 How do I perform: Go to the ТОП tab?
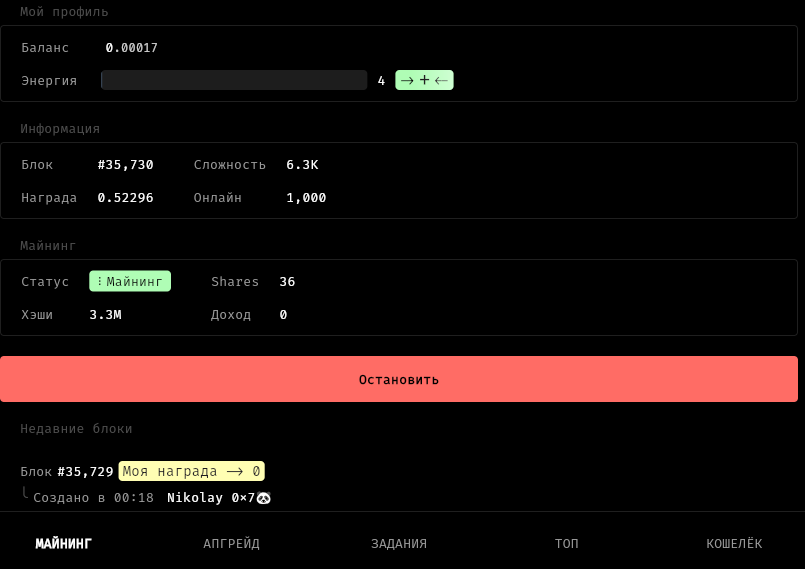pyautogui.click(x=566, y=543)
